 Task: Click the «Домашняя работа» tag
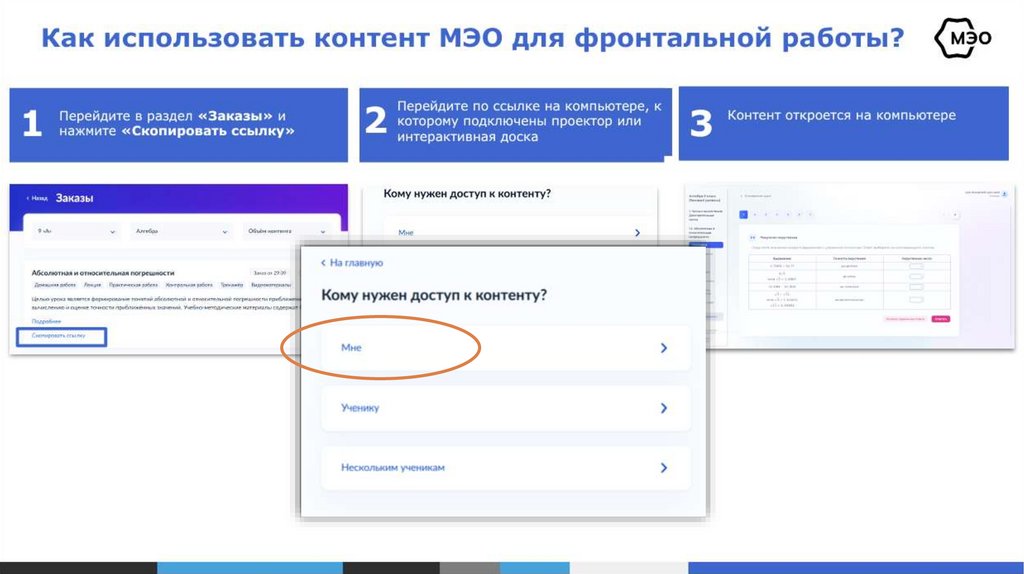tap(55, 285)
